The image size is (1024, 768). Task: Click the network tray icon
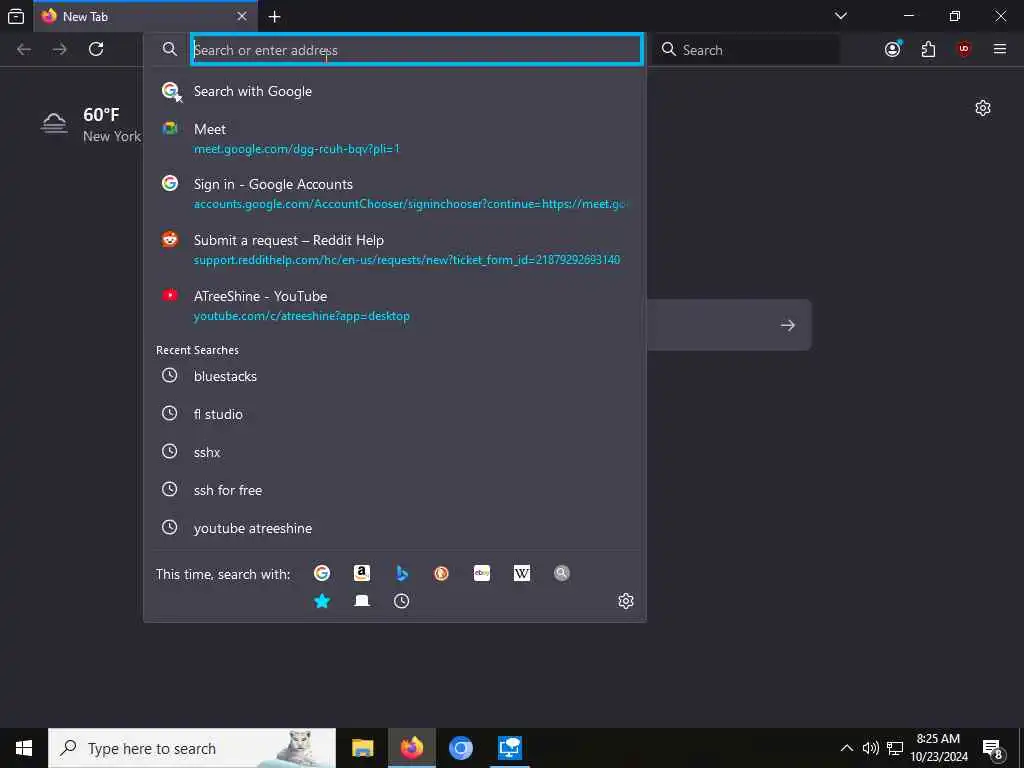(x=895, y=748)
